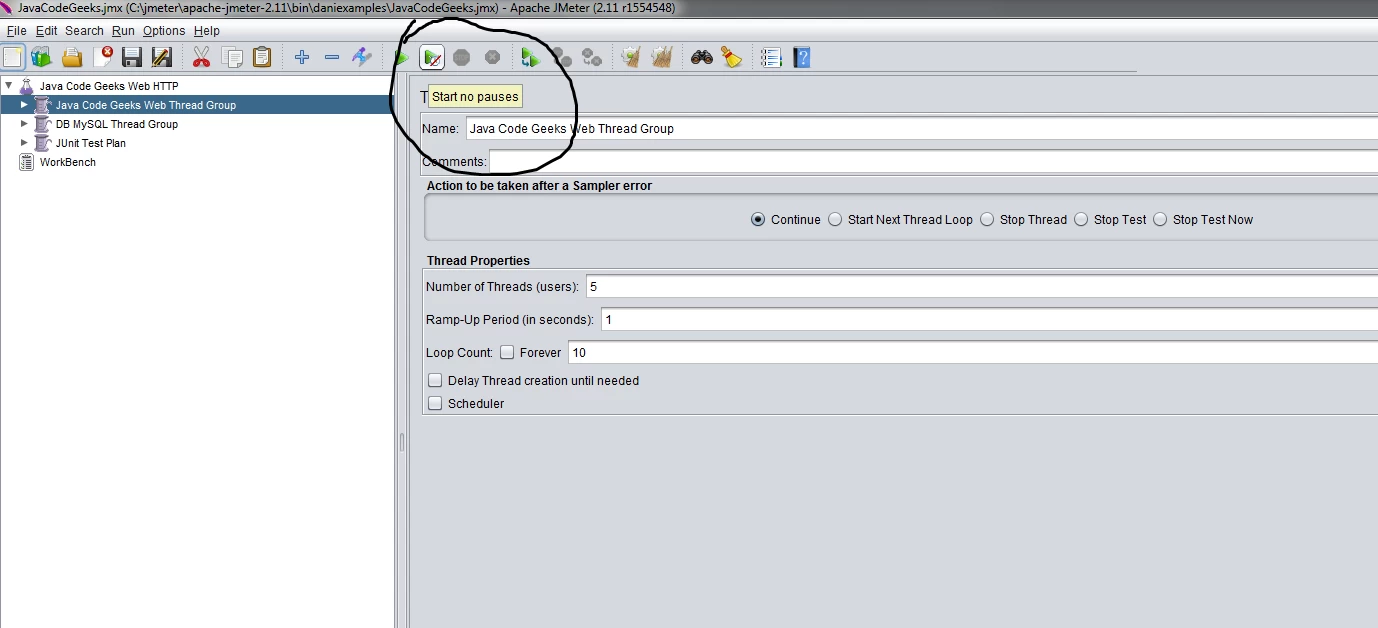Click the Comments input field
The height and width of the screenshot is (628, 1378).
point(933,161)
